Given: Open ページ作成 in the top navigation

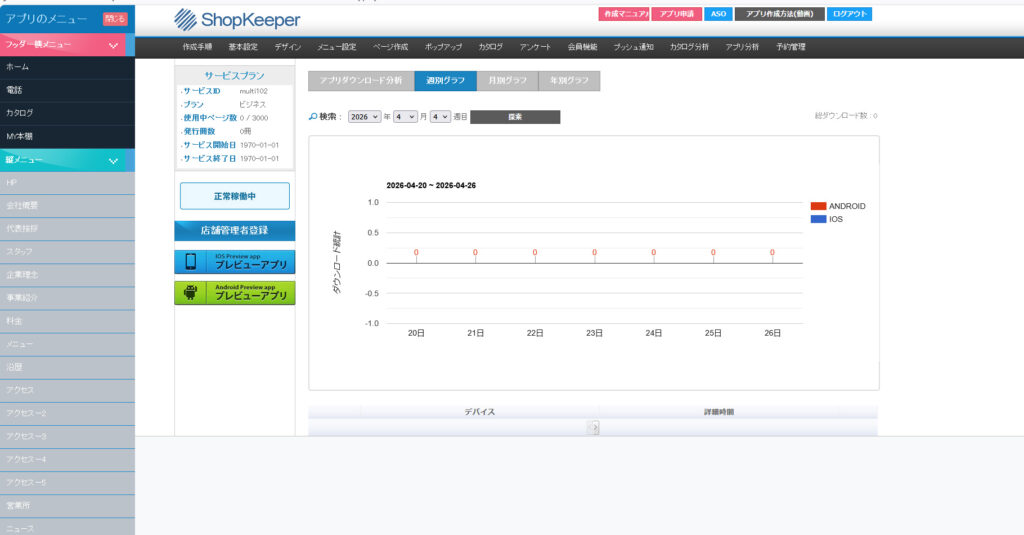Looking at the screenshot, I should [391, 47].
